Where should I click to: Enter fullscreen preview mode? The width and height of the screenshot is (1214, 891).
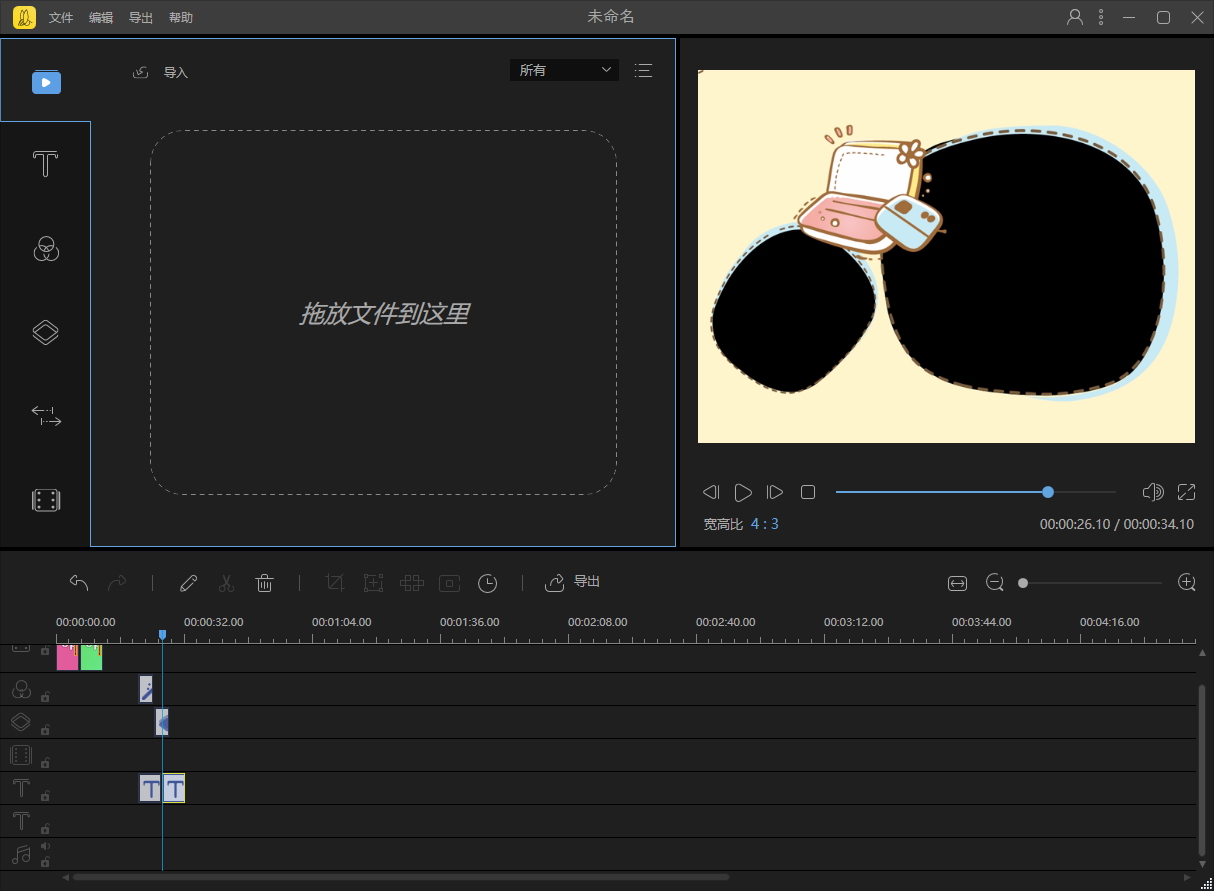(1187, 492)
